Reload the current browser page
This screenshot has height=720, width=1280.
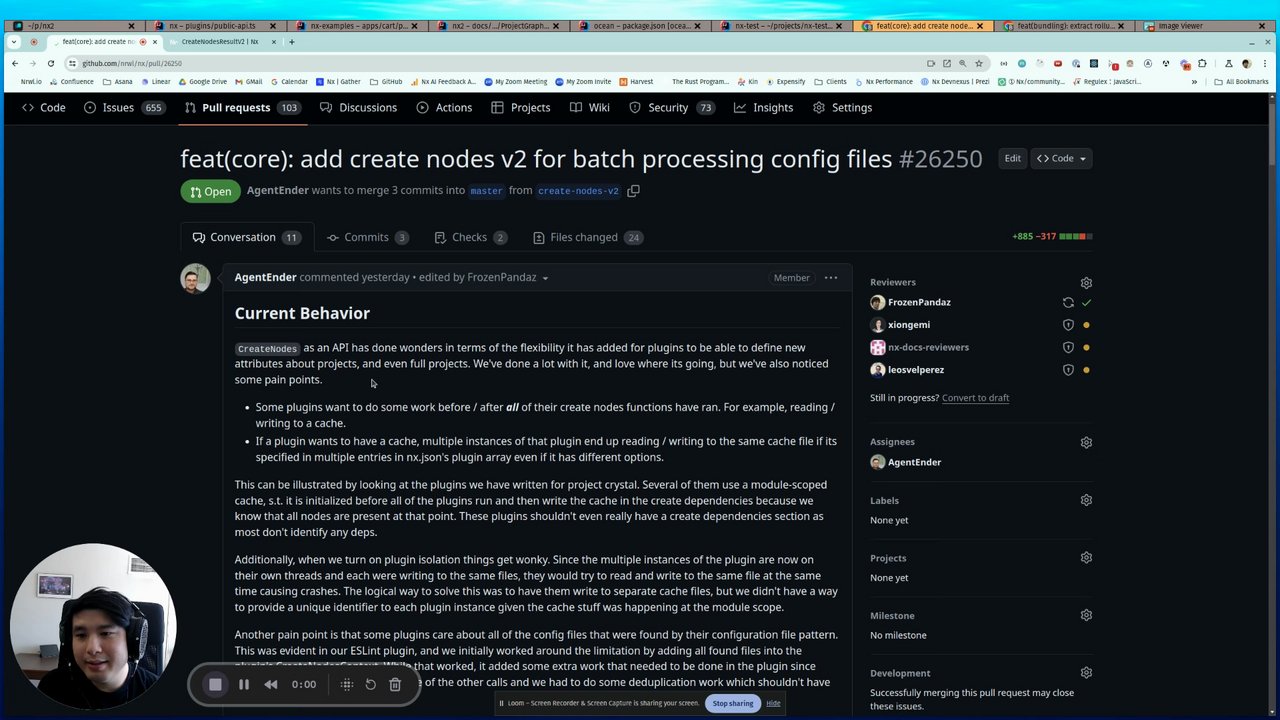point(51,63)
